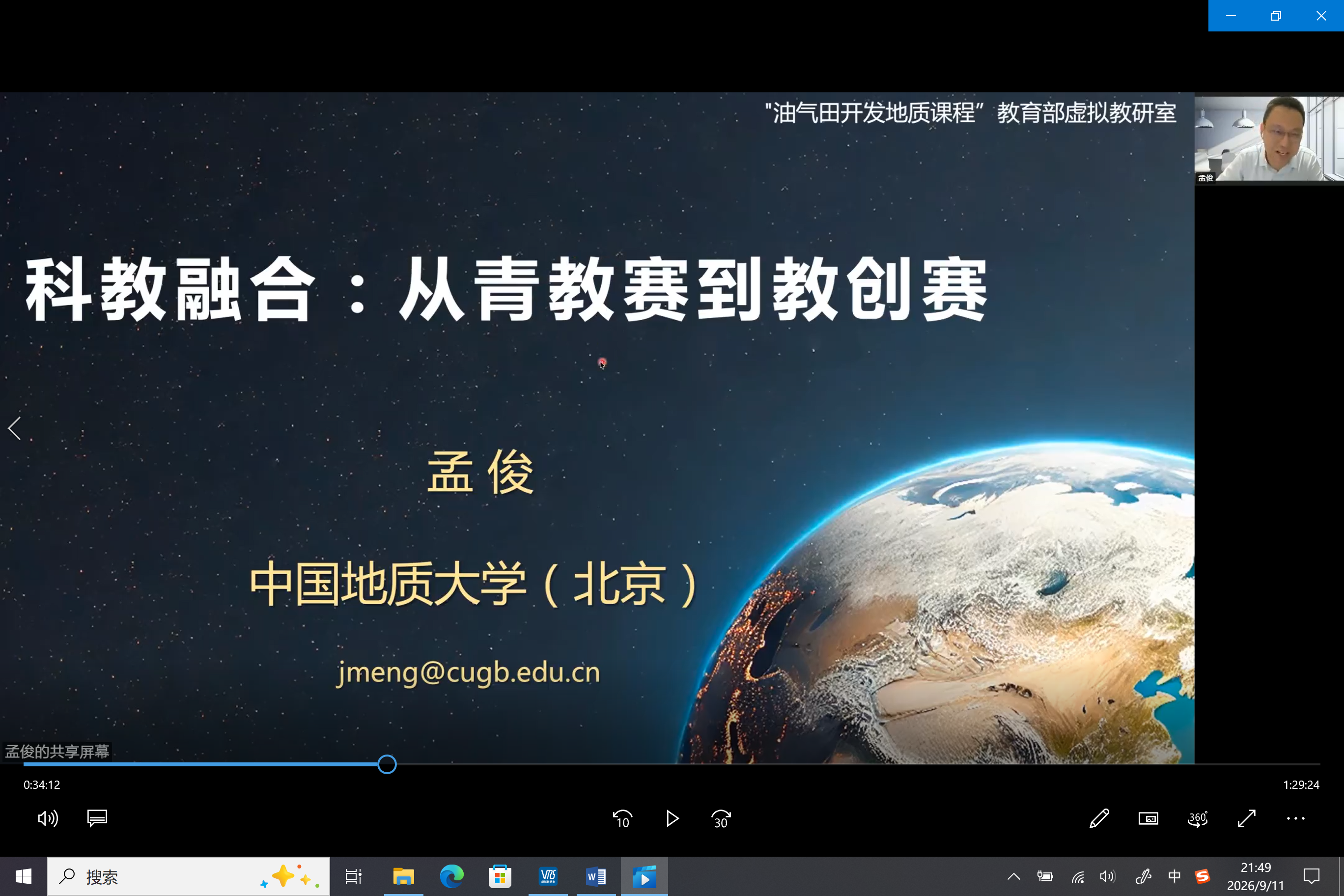This screenshot has width=1344, height=896.
Task: Open the pencil edit tool
Action: 1099,818
